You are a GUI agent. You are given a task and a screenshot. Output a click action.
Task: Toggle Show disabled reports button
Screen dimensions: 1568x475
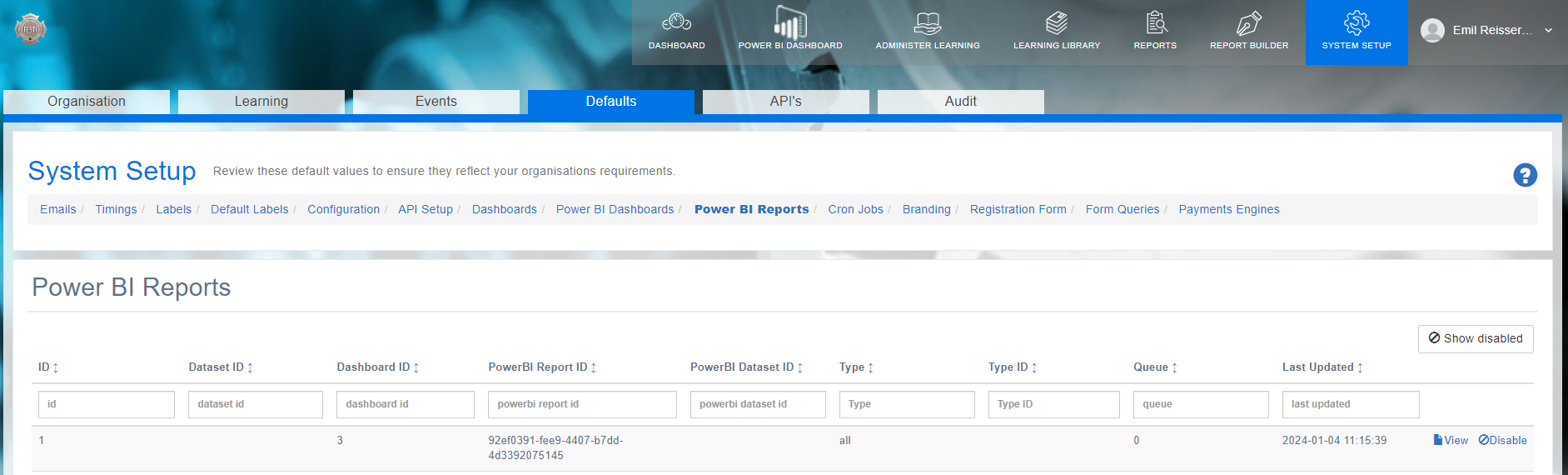pyautogui.click(x=1476, y=338)
